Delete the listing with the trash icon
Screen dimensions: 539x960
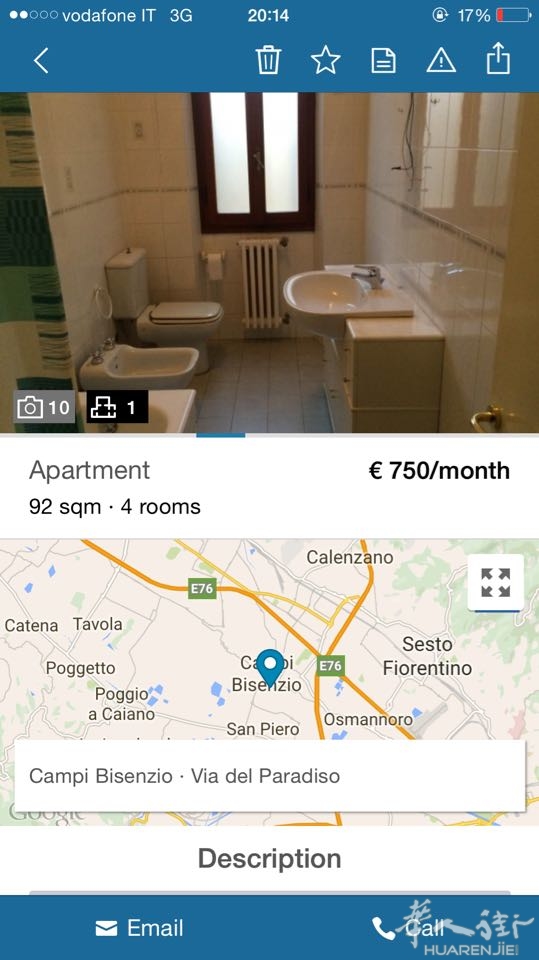pos(268,60)
